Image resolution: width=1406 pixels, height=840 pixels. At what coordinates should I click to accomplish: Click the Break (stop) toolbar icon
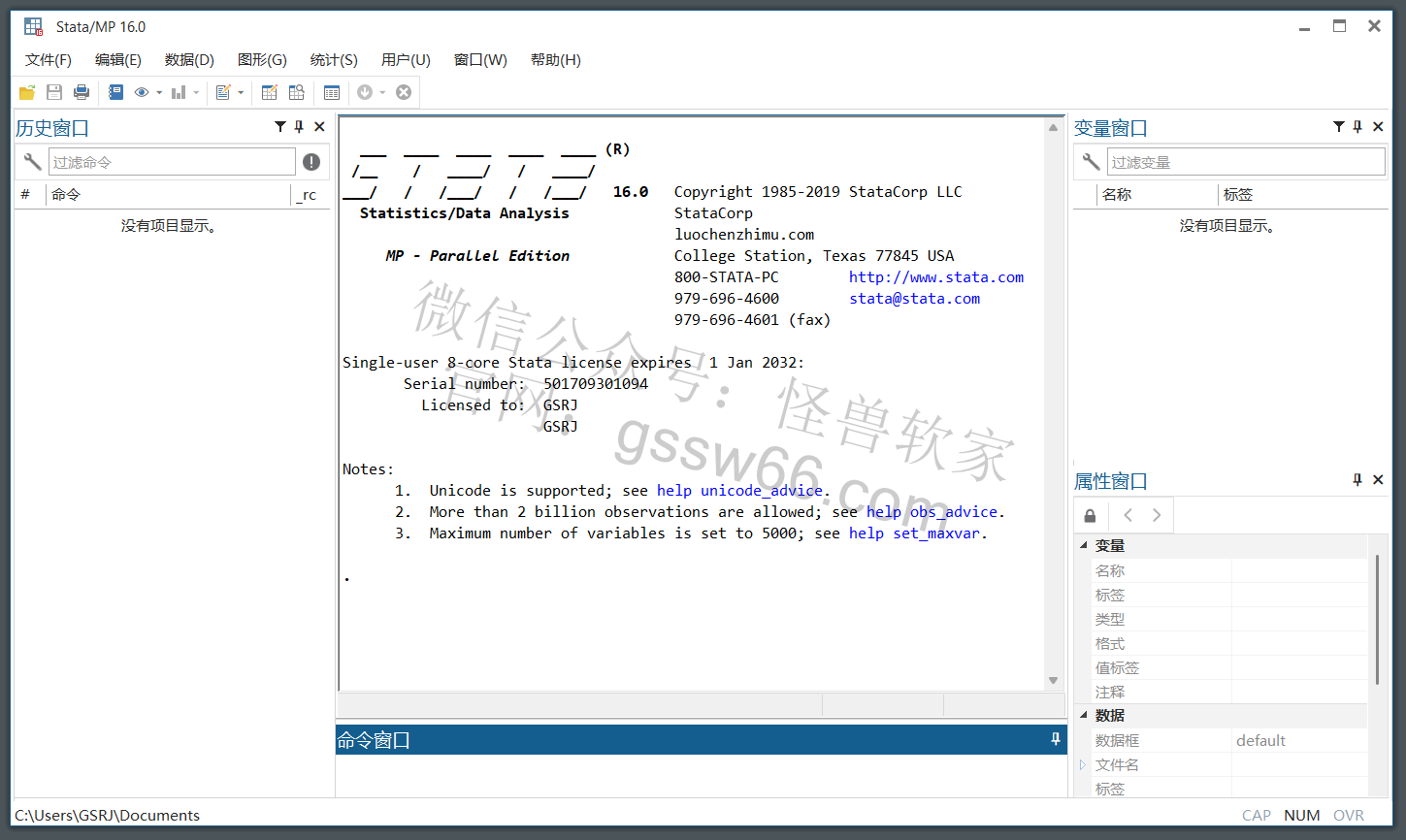[x=404, y=92]
